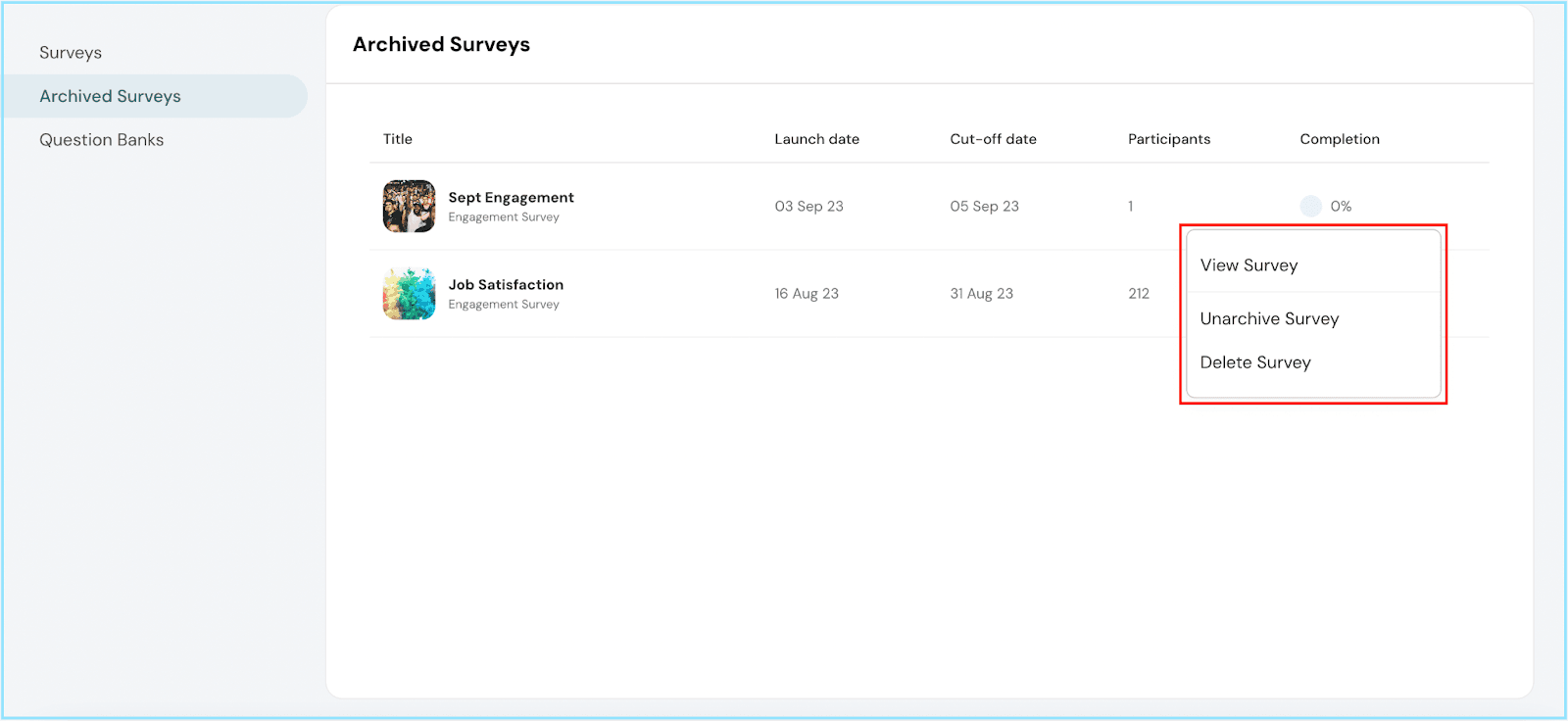Sort by the Title column header
Screen dimensions: 1568x721
(398, 139)
